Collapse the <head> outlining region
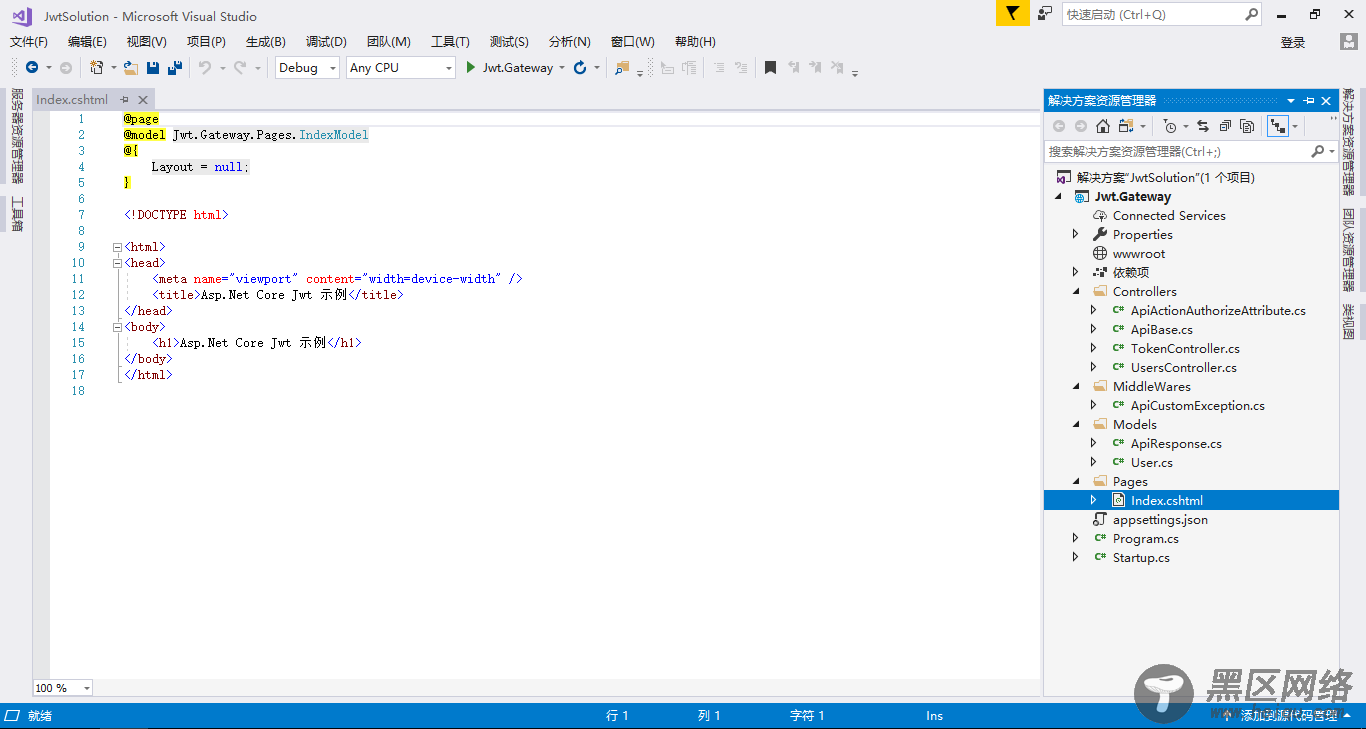 click(x=118, y=263)
